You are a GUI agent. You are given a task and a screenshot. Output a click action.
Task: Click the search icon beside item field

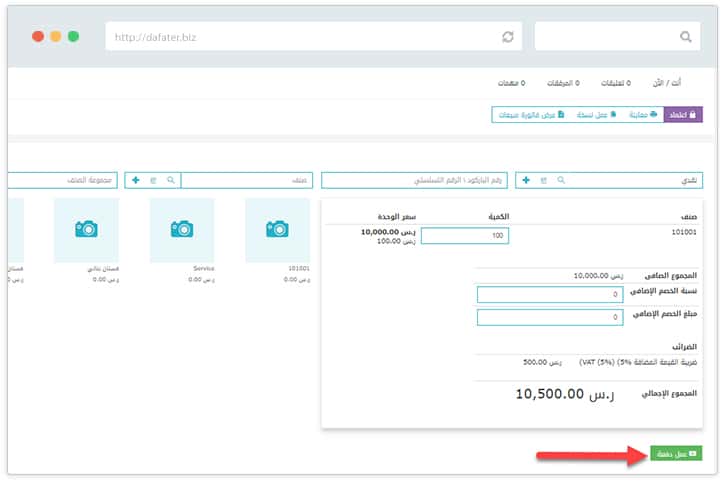click(x=171, y=180)
